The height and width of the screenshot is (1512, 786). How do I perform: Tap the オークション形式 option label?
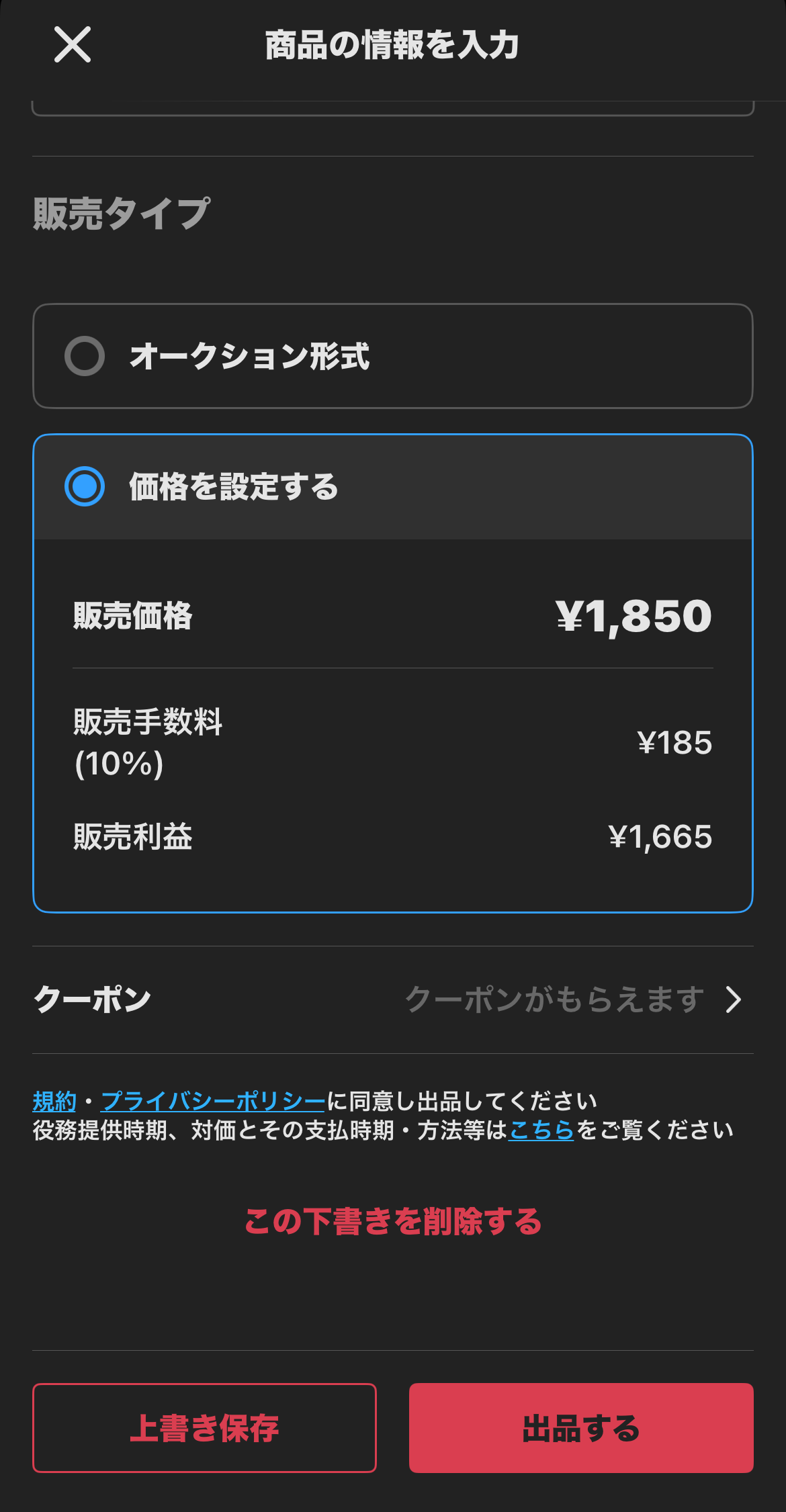[x=249, y=356]
